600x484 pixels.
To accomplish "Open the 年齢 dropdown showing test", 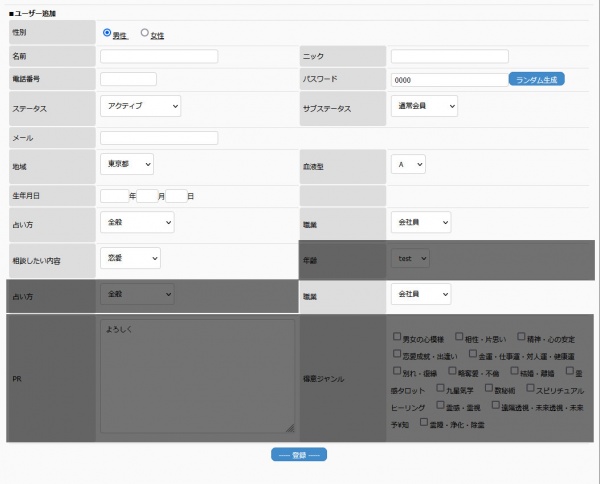I will coord(410,258).
